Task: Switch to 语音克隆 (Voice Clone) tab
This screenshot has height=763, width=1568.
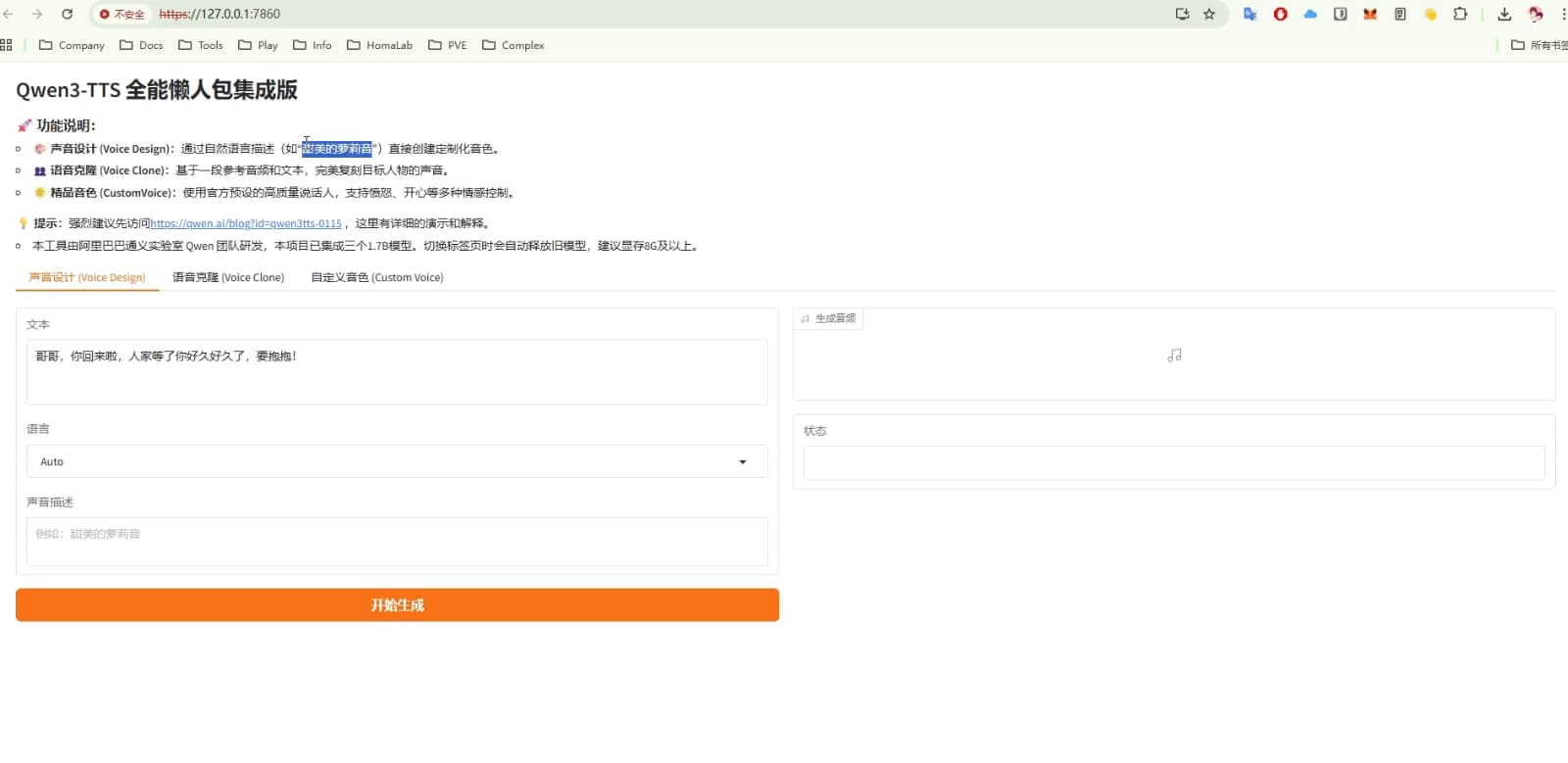Action: point(228,277)
